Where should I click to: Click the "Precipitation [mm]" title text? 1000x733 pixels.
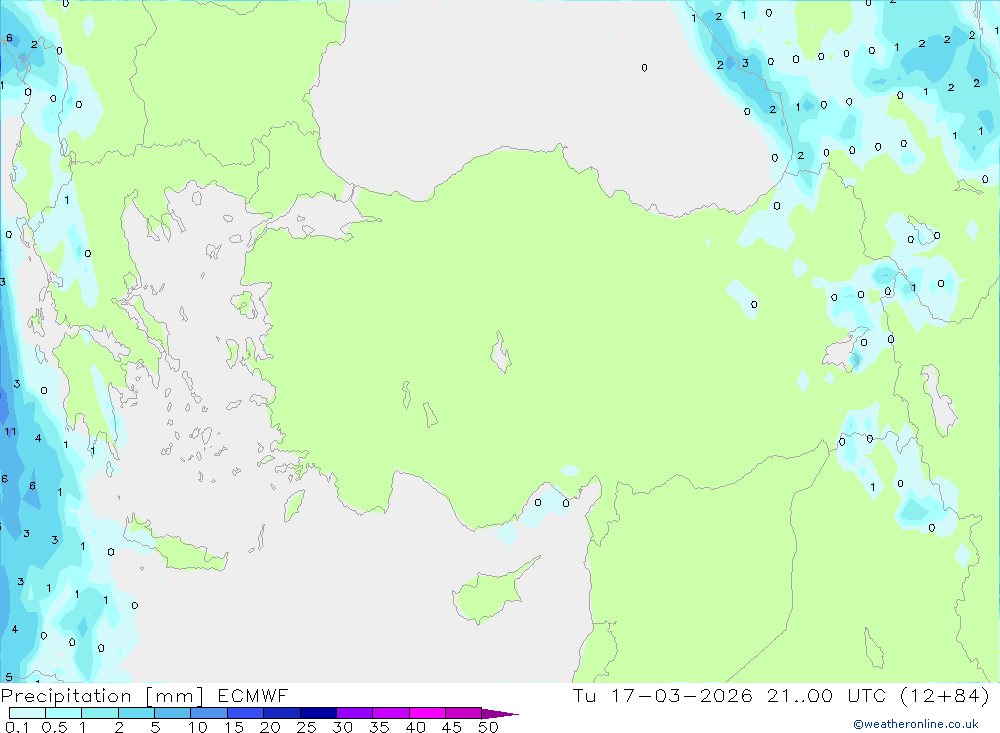(x=102, y=696)
